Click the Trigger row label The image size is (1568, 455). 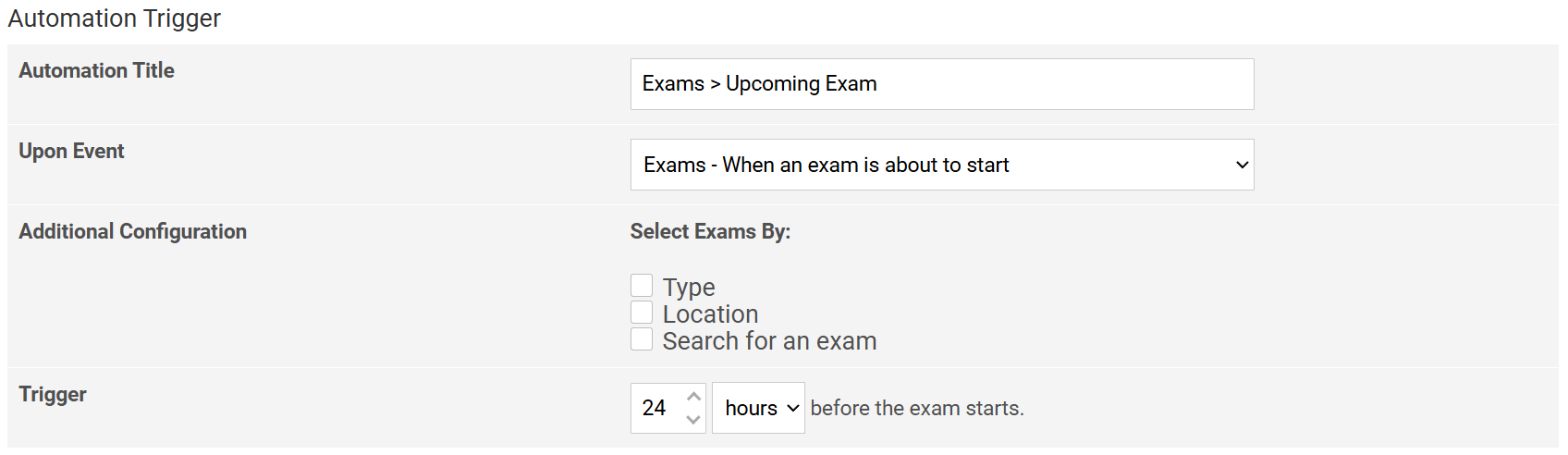point(53,394)
